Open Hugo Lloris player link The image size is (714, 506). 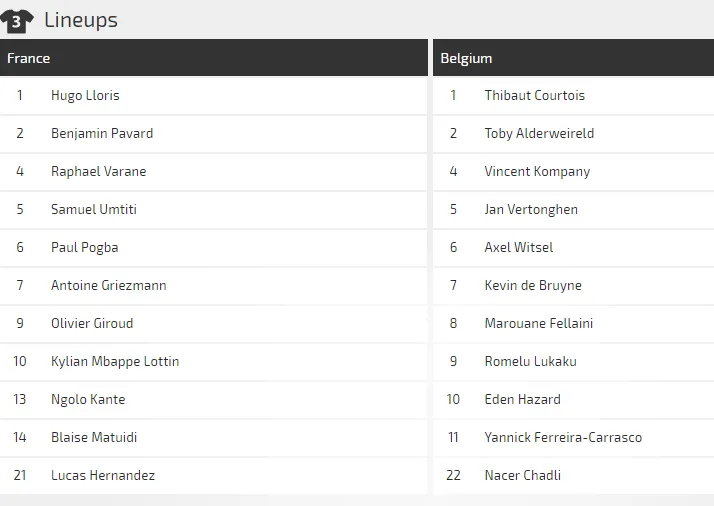pyautogui.click(x=85, y=96)
